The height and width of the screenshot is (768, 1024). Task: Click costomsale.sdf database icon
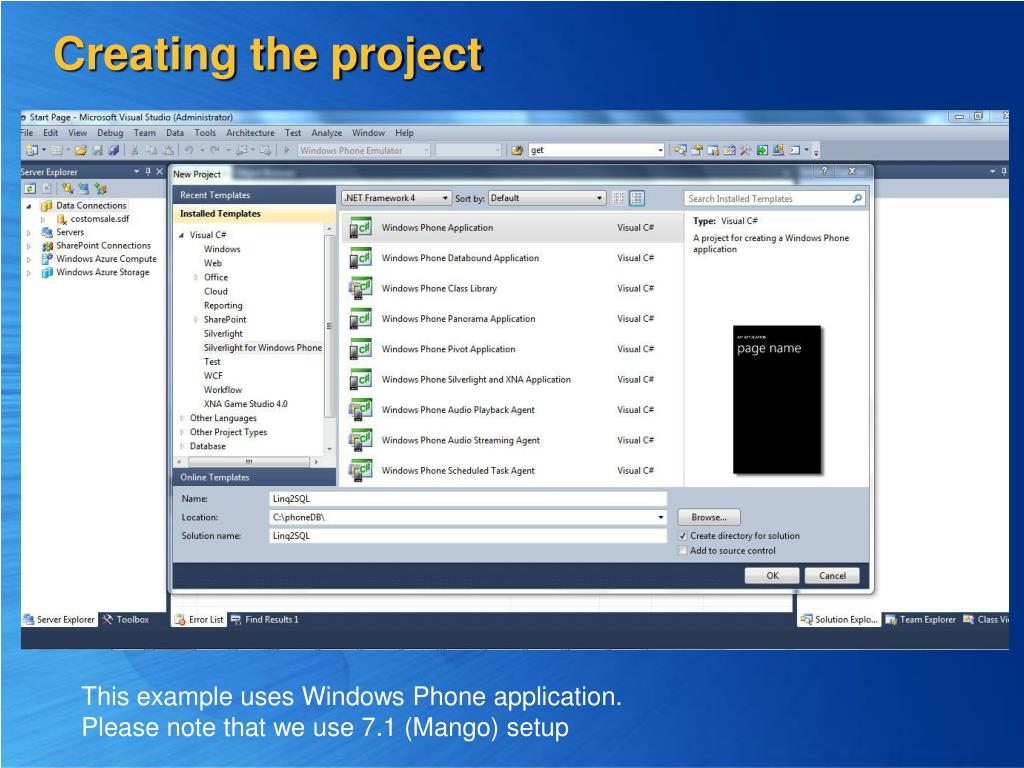click(62, 219)
